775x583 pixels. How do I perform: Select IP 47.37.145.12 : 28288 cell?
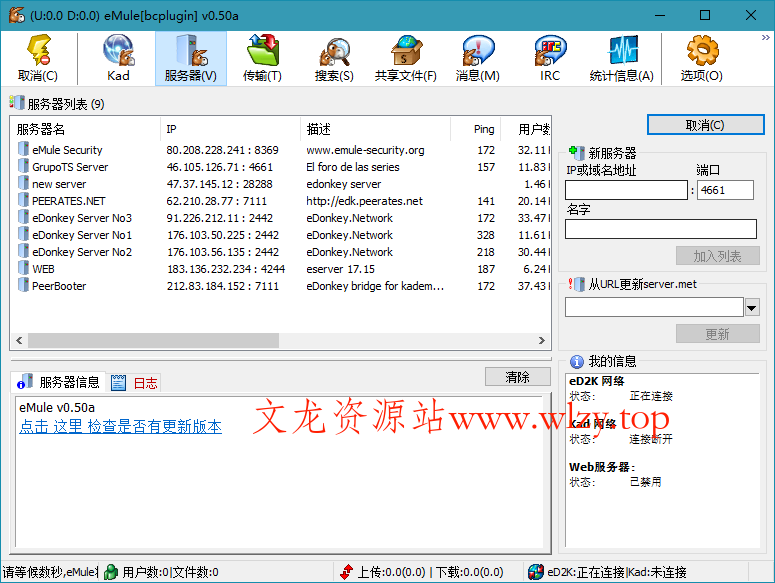coord(219,184)
